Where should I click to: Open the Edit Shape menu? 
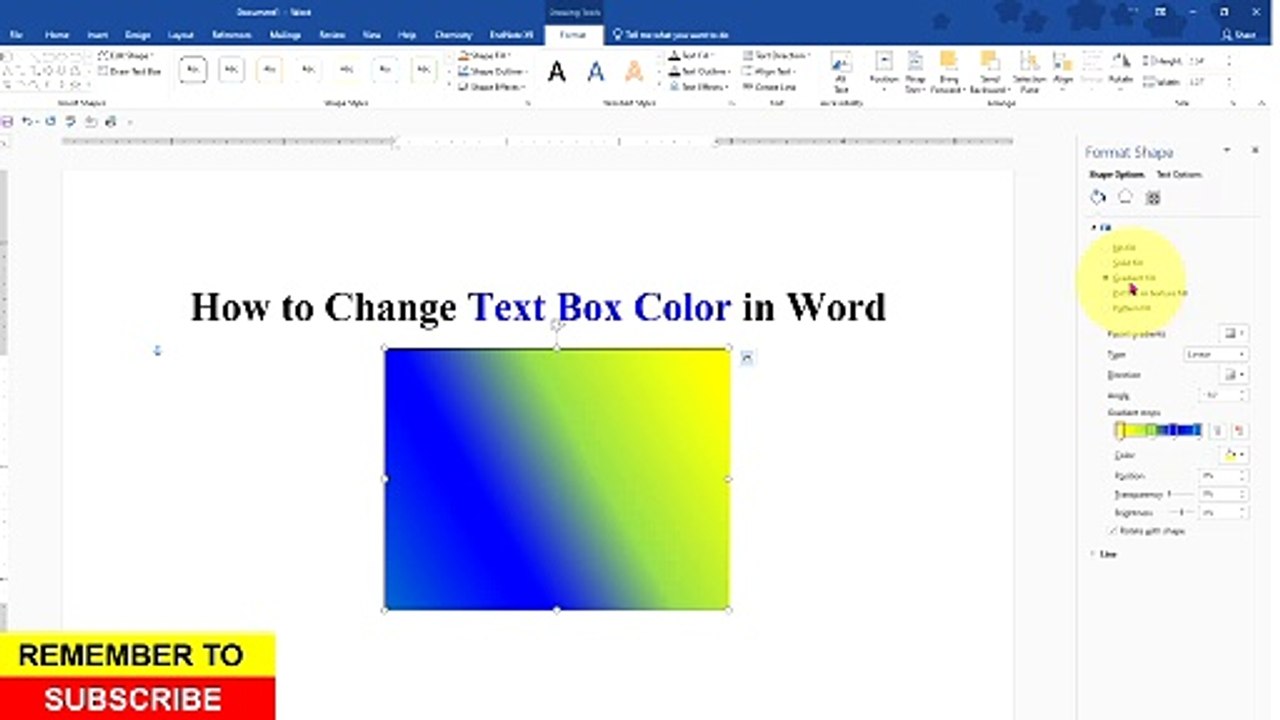[x=125, y=56]
